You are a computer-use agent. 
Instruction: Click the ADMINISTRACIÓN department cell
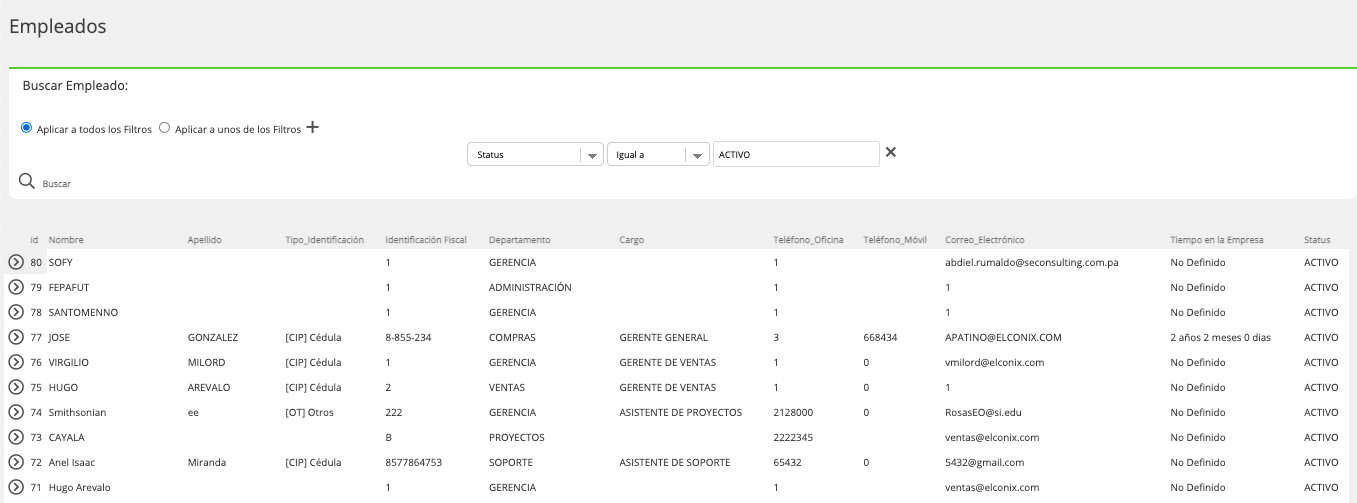pyautogui.click(x=530, y=287)
